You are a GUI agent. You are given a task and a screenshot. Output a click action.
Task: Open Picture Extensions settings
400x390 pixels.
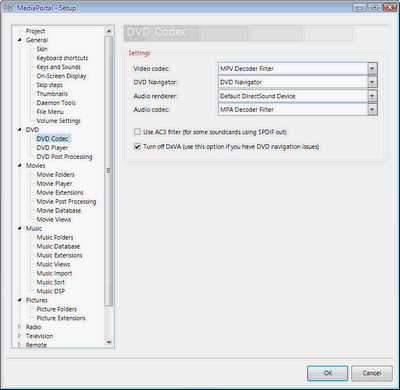pyautogui.click(x=61, y=318)
